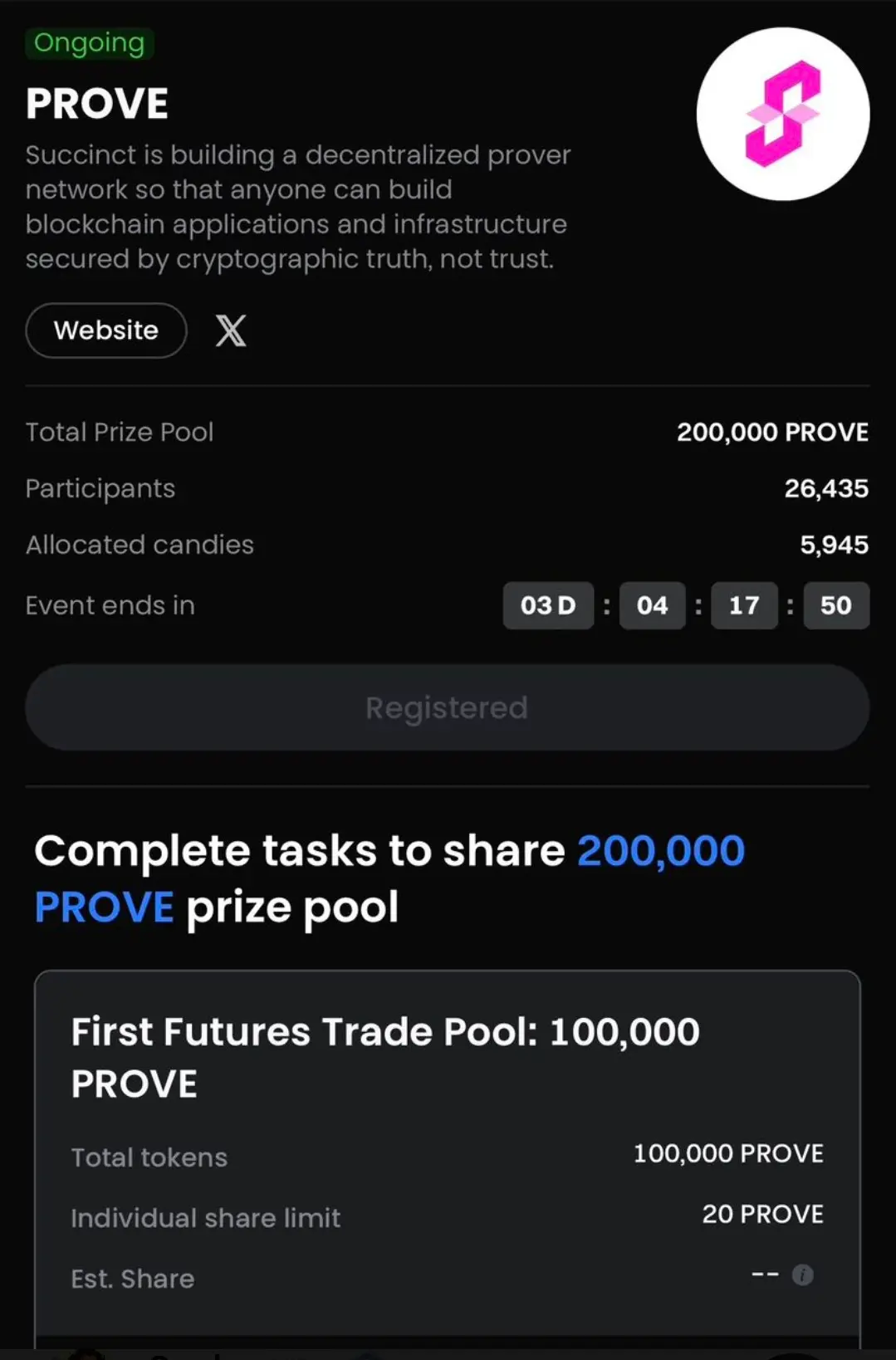
Task: Click the Ongoing status badge
Action: tap(90, 42)
